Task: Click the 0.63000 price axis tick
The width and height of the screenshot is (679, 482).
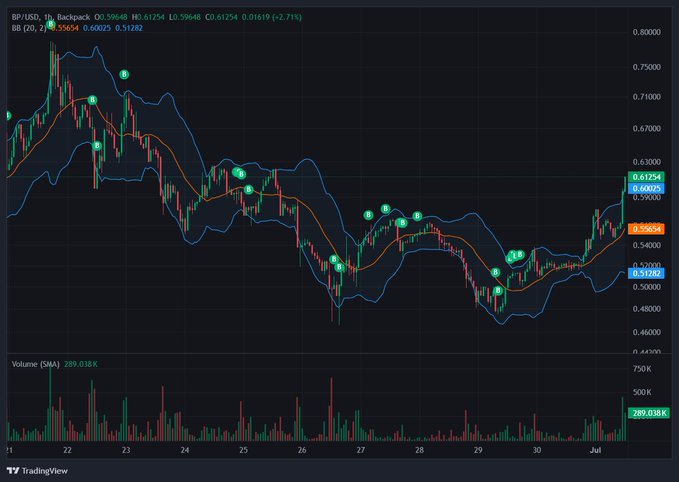Action: (647, 162)
